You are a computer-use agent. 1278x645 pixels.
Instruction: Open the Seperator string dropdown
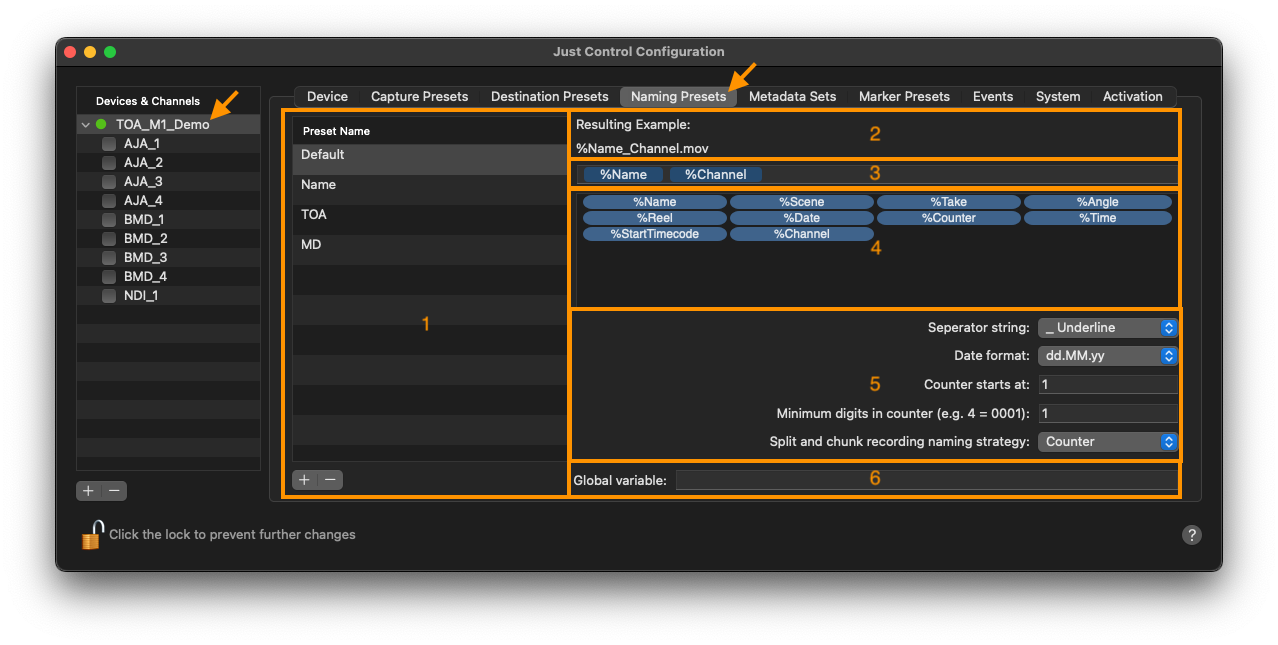1107,328
